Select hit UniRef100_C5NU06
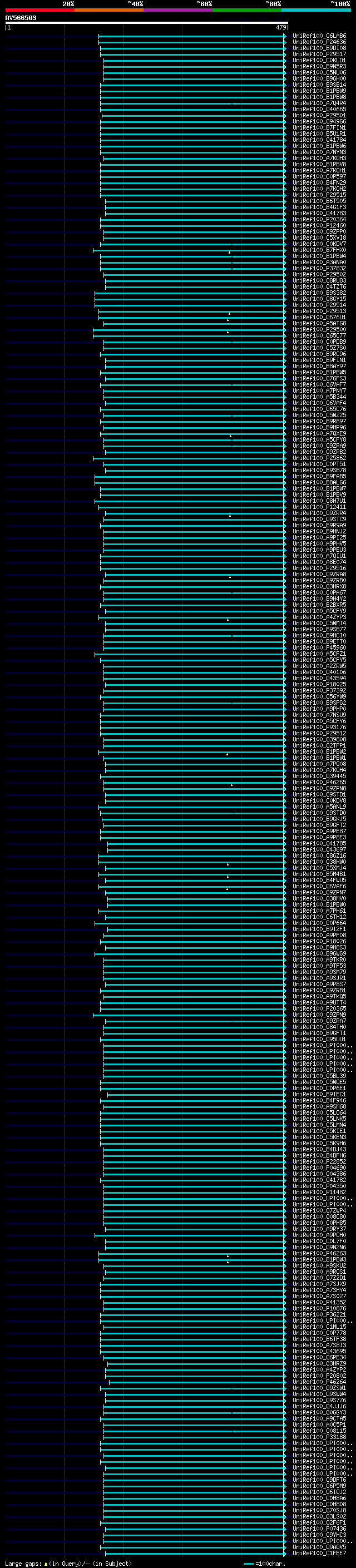The height and width of the screenshot is (1568, 356). click(x=319, y=72)
